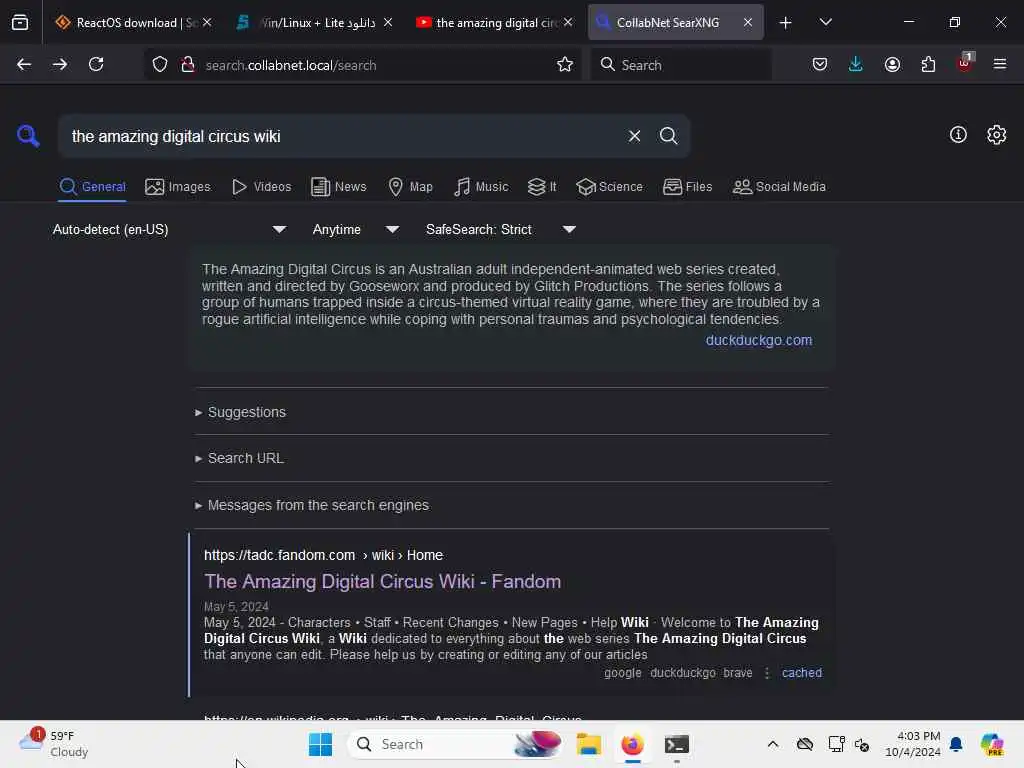Click the Firefox toolbar Search box

[x=681, y=65]
